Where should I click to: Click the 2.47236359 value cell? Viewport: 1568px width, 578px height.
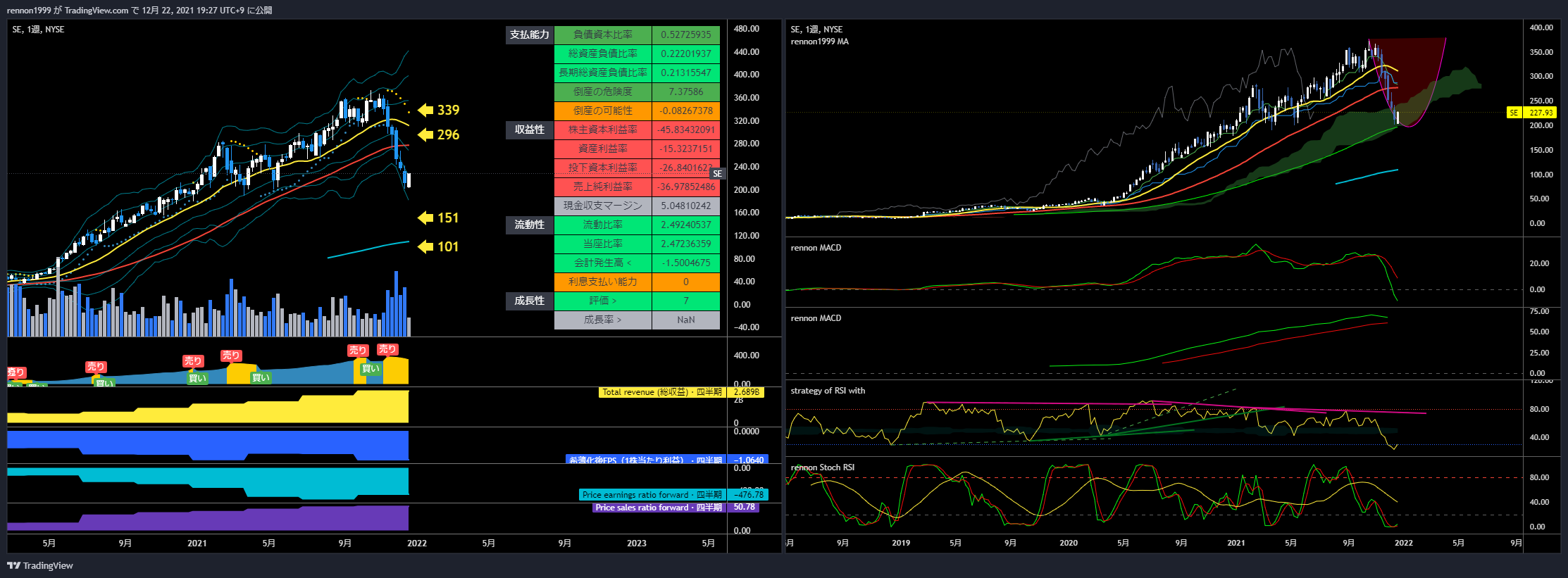(686, 244)
